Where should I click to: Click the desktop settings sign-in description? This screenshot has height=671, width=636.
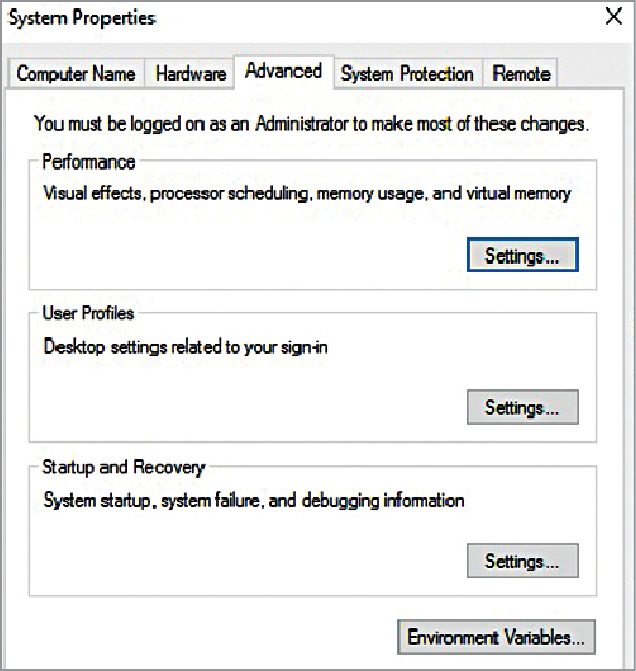pos(185,347)
